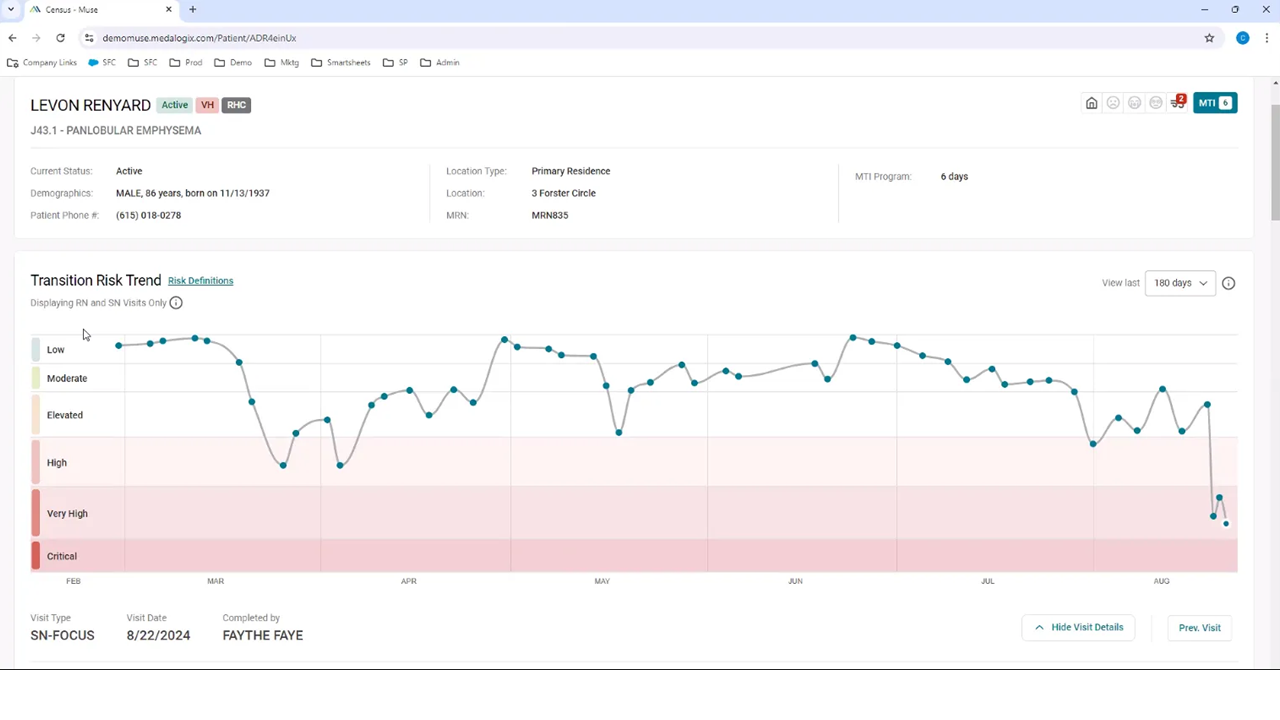Open the Mktg bookmark folder
The width and height of the screenshot is (1280, 720).
pos(282,62)
